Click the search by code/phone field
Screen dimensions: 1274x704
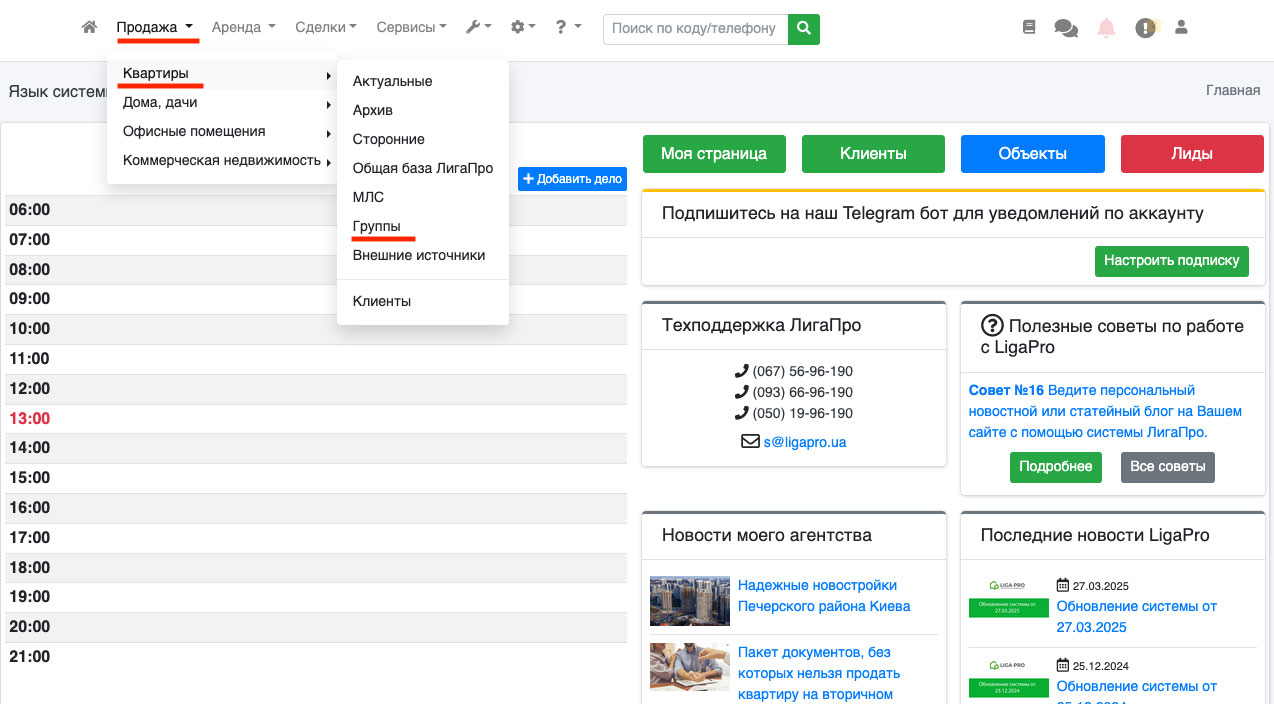(695, 28)
